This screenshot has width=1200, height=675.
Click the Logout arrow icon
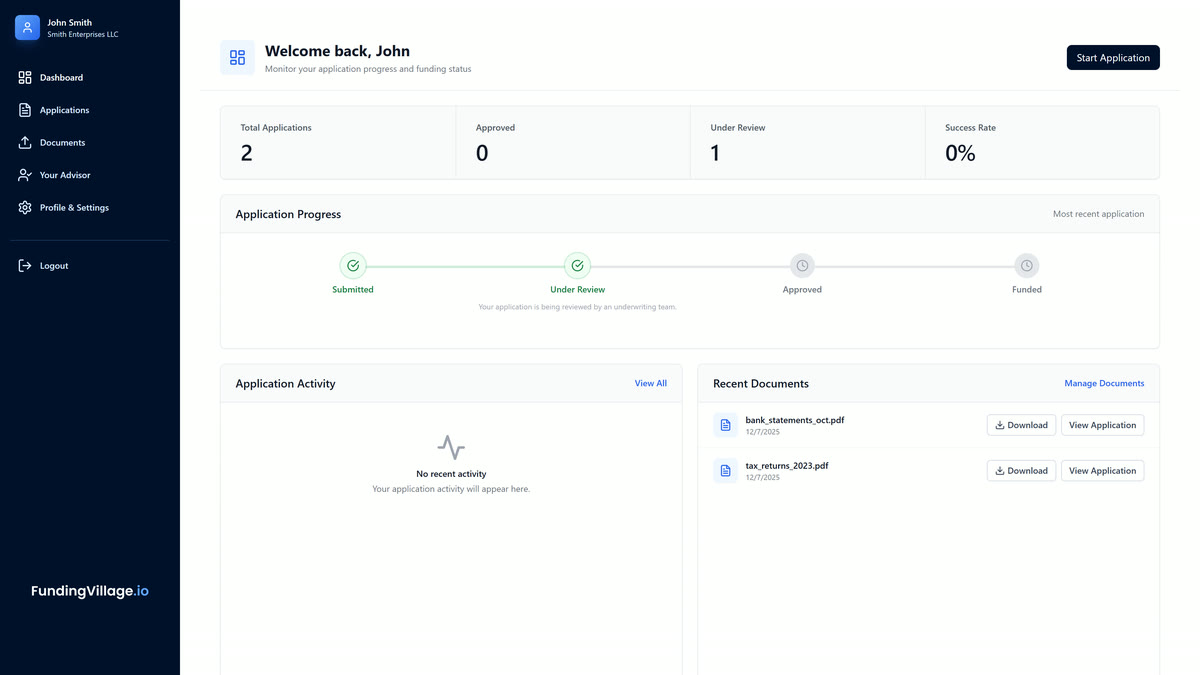pos(24,265)
